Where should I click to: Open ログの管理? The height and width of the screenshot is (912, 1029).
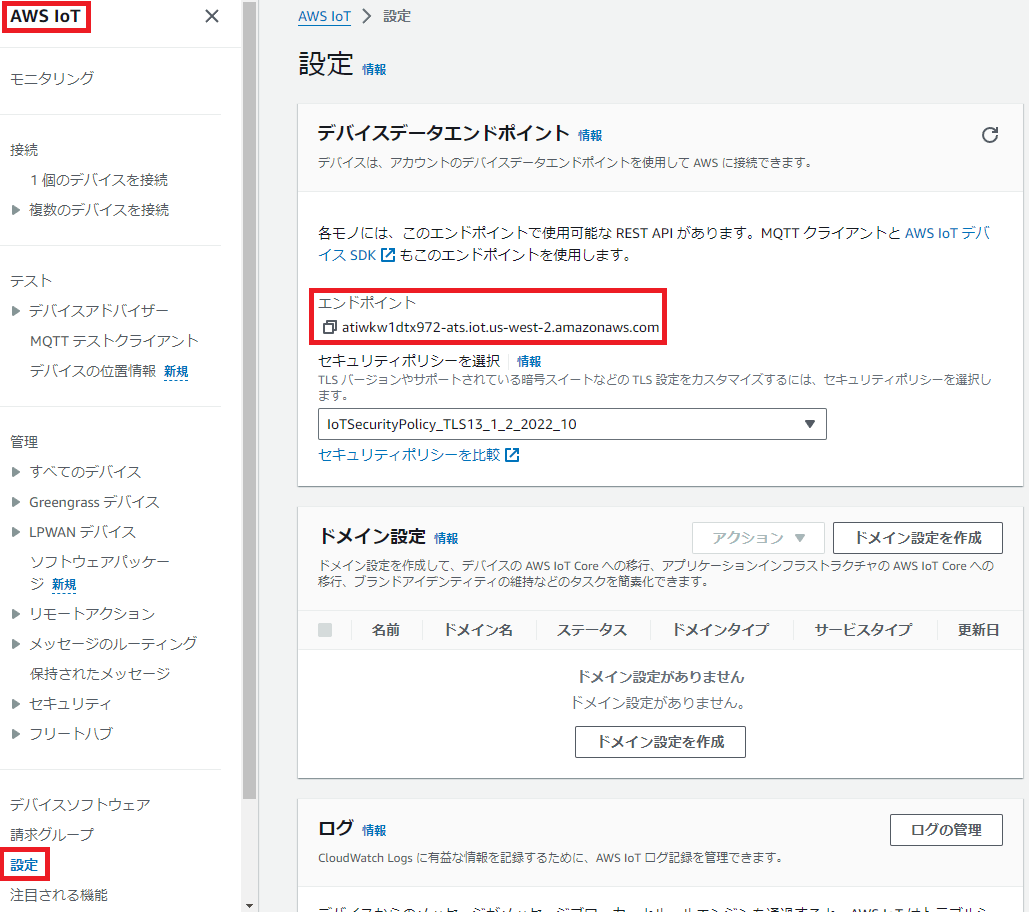pyautogui.click(x=946, y=830)
